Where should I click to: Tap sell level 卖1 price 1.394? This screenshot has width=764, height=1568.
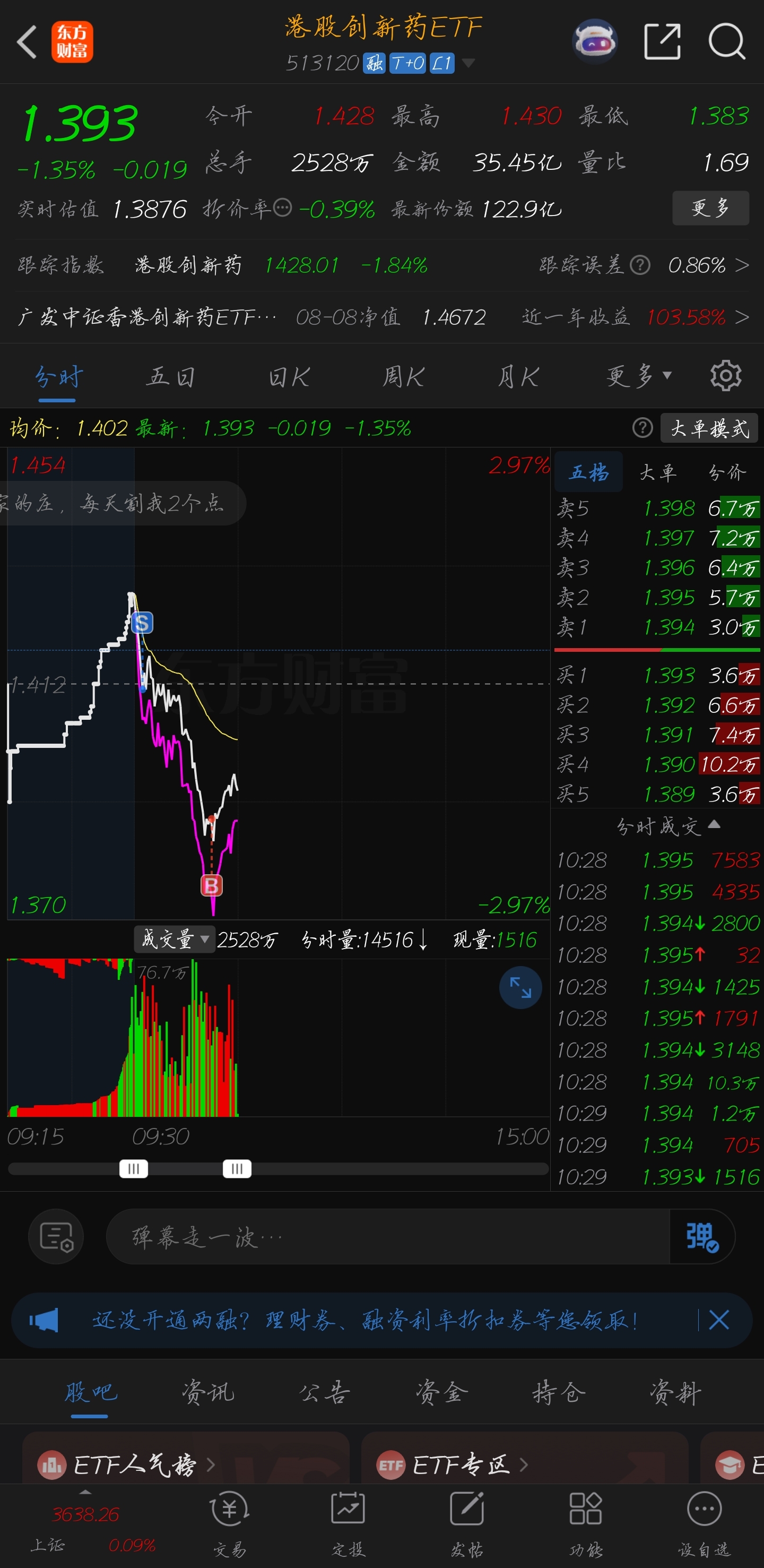tap(668, 627)
